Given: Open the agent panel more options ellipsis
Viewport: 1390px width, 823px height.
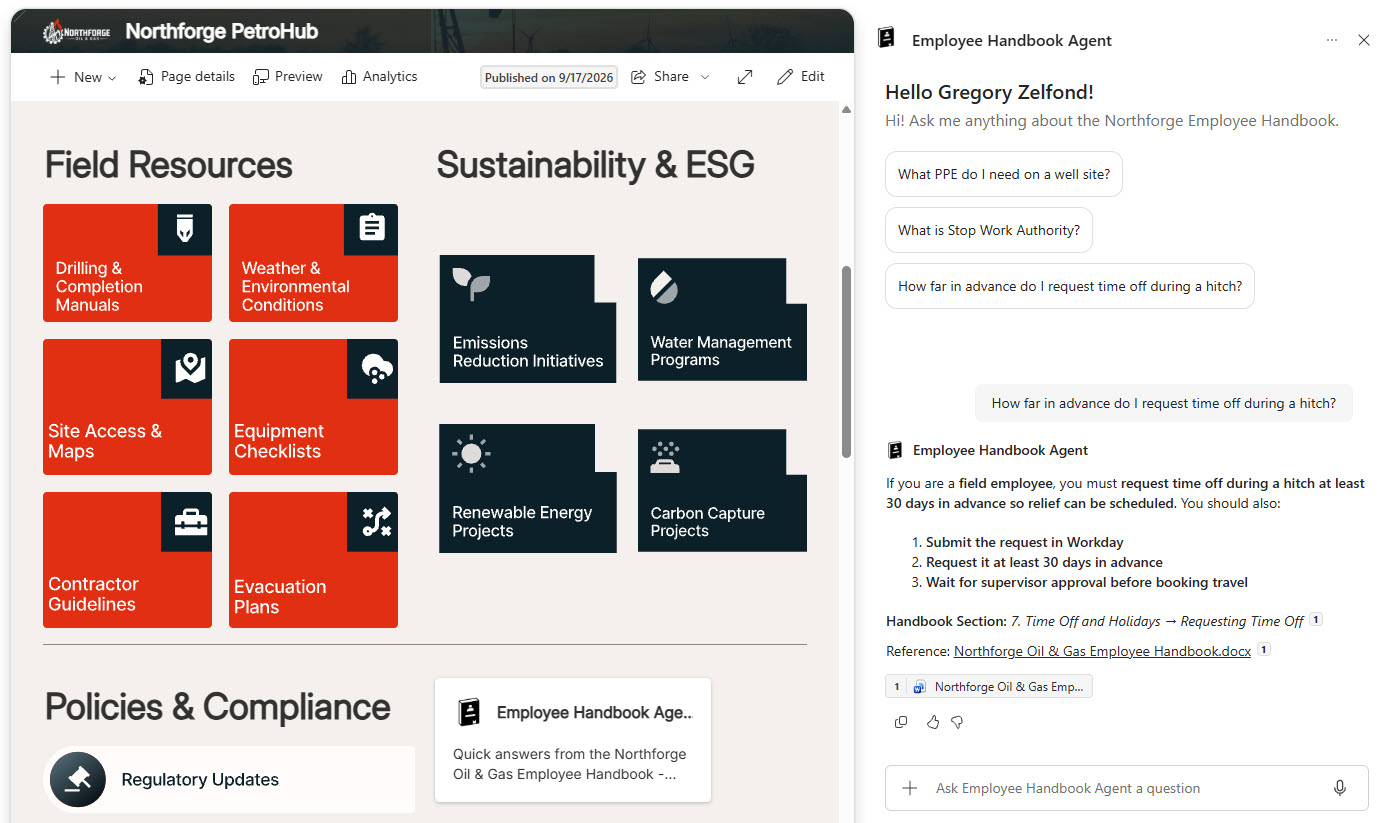Looking at the screenshot, I should click(1332, 40).
